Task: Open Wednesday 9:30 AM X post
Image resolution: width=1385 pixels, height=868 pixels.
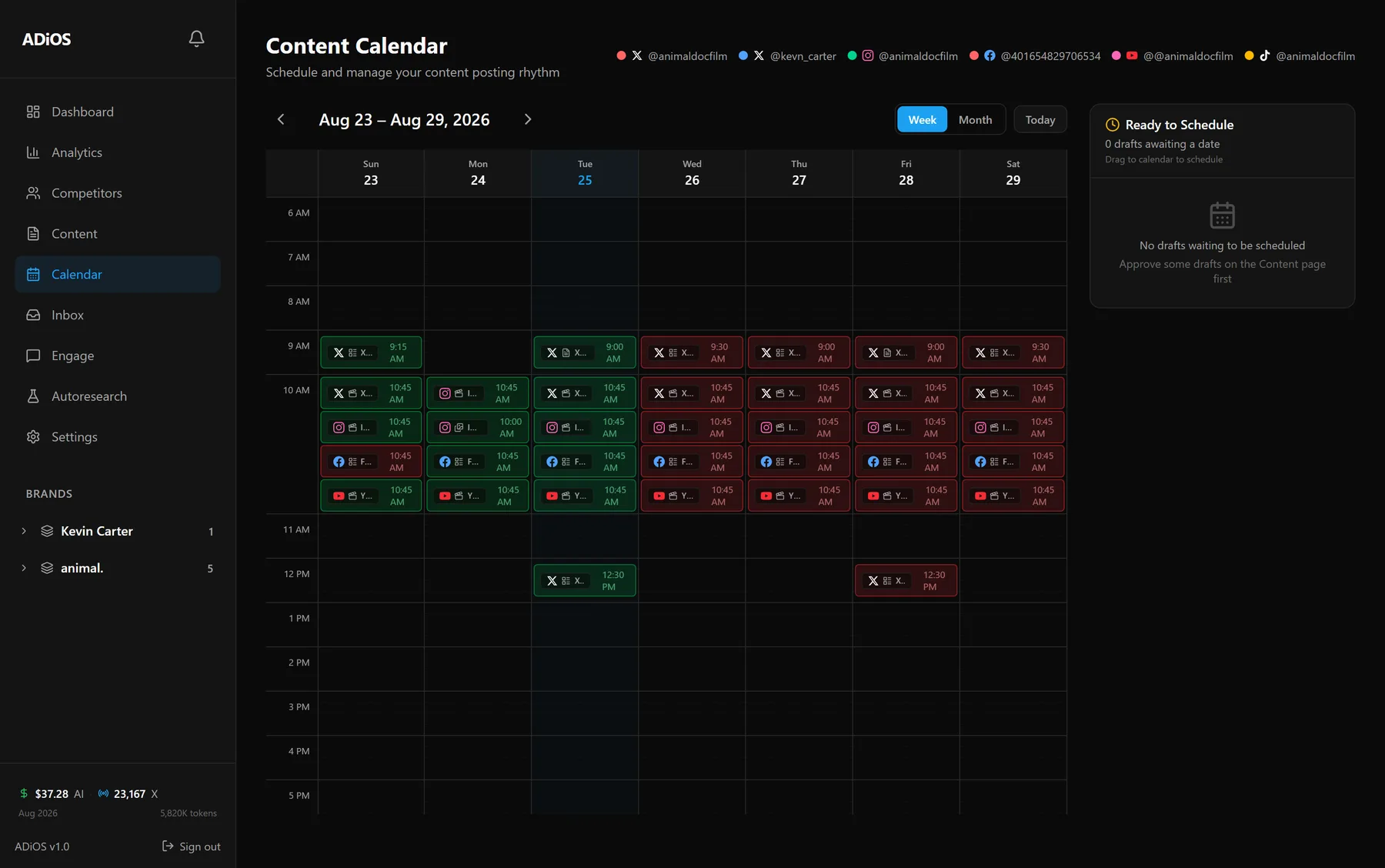Action: coord(692,352)
